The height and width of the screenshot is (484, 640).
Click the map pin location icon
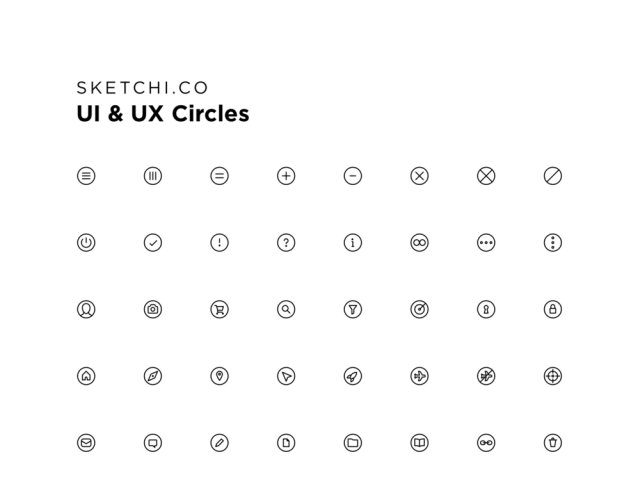pyautogui.click(x=220, y=376)
